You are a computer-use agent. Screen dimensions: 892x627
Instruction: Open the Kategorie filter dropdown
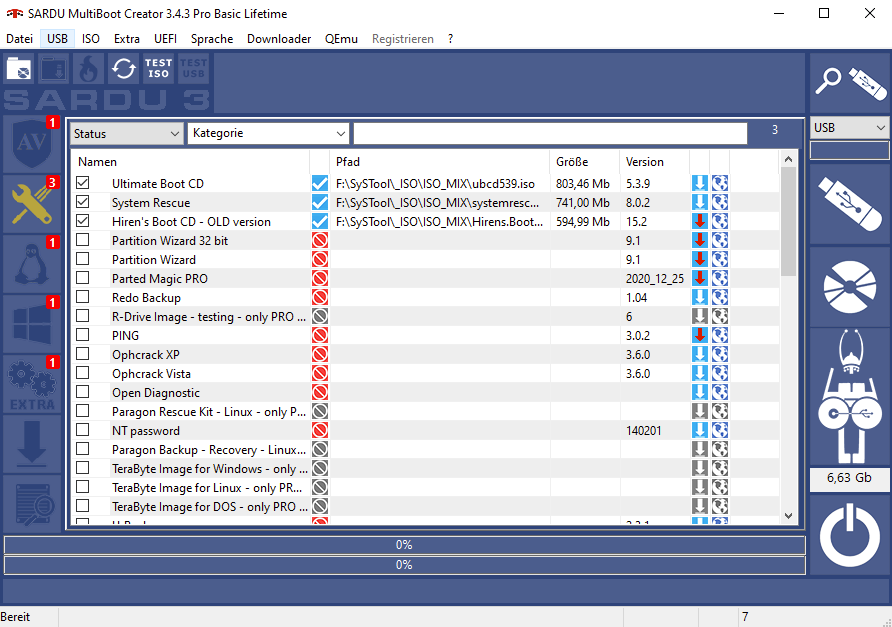(x=268, y=133)
